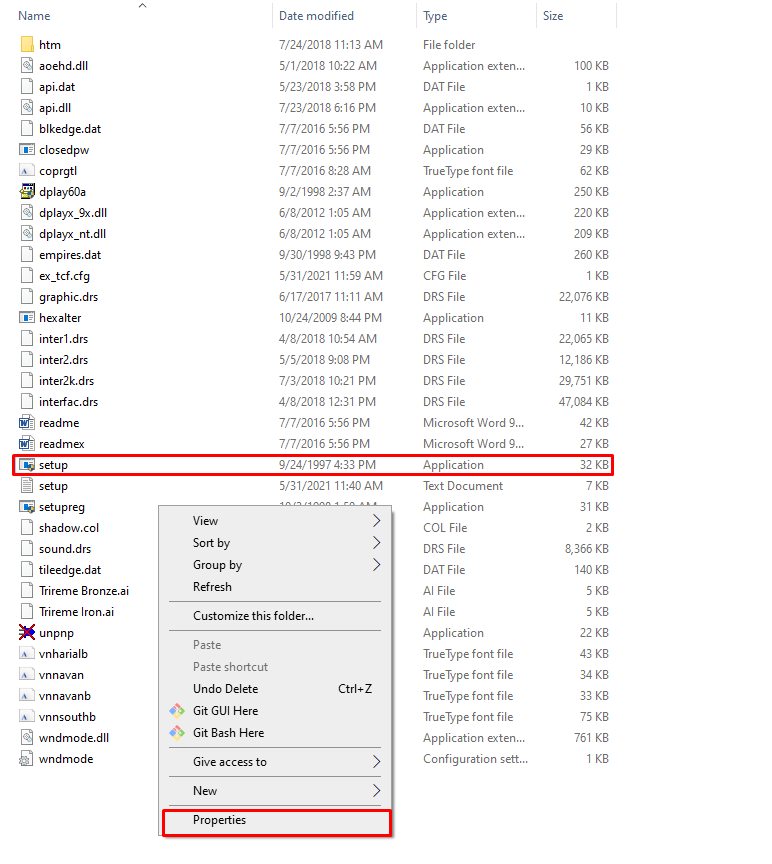Select the file named shadow.col
The height and width of the screenshot is (864, 772).
(x=69, y=528)
